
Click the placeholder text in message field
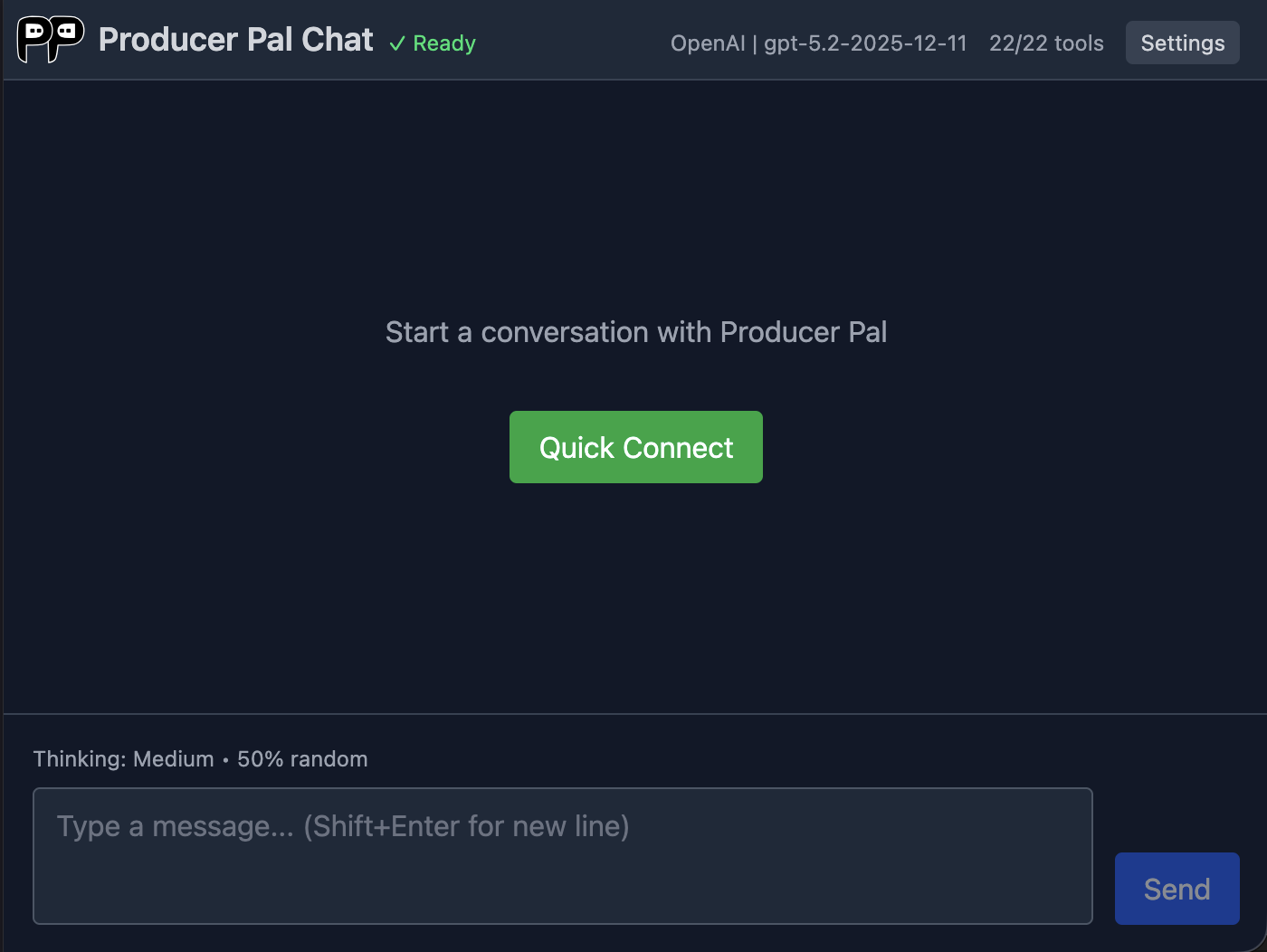click(344, 825)
